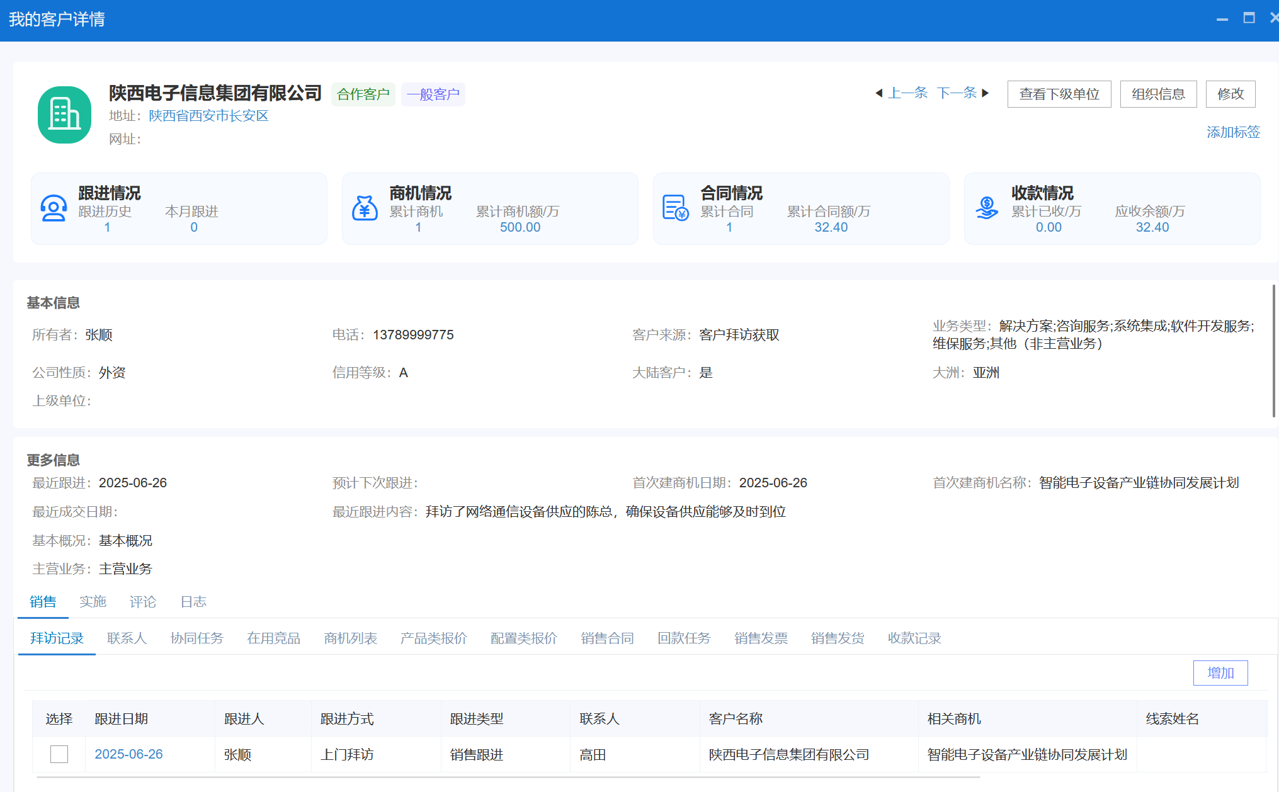Open the 销售合同 tab

point(609,637)
